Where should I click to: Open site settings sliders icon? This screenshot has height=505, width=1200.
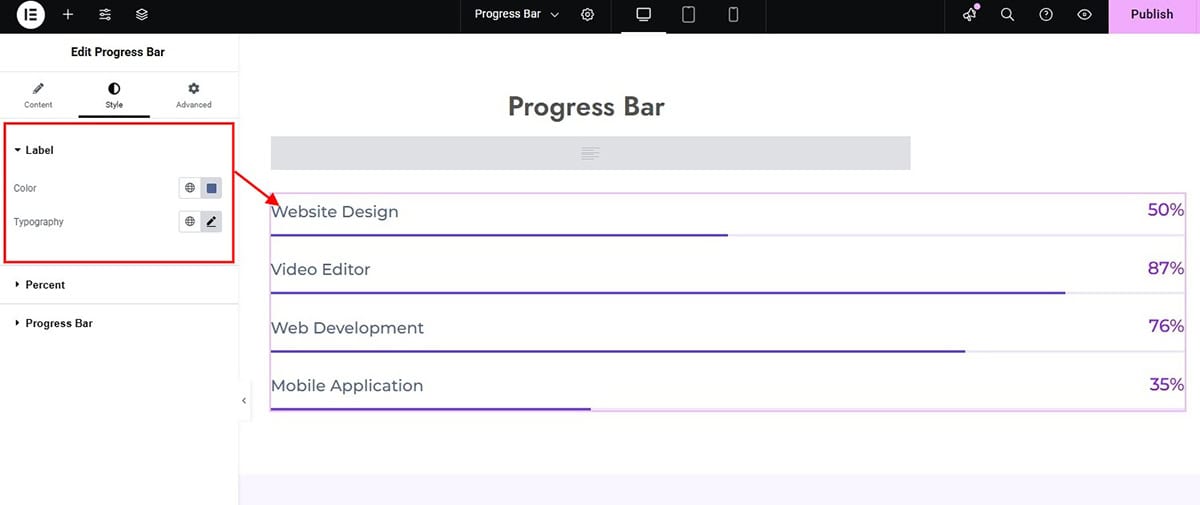click(105, 15)
